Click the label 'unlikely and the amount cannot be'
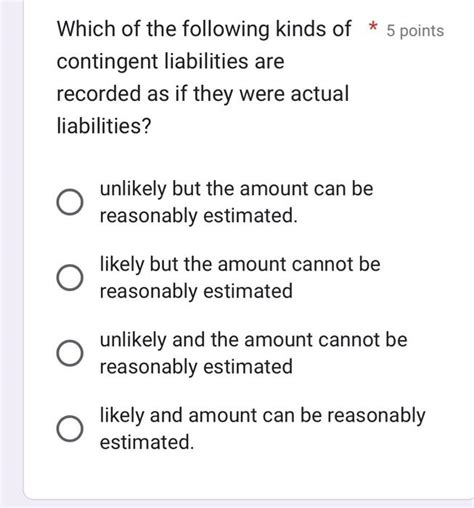 click(253, 340)
